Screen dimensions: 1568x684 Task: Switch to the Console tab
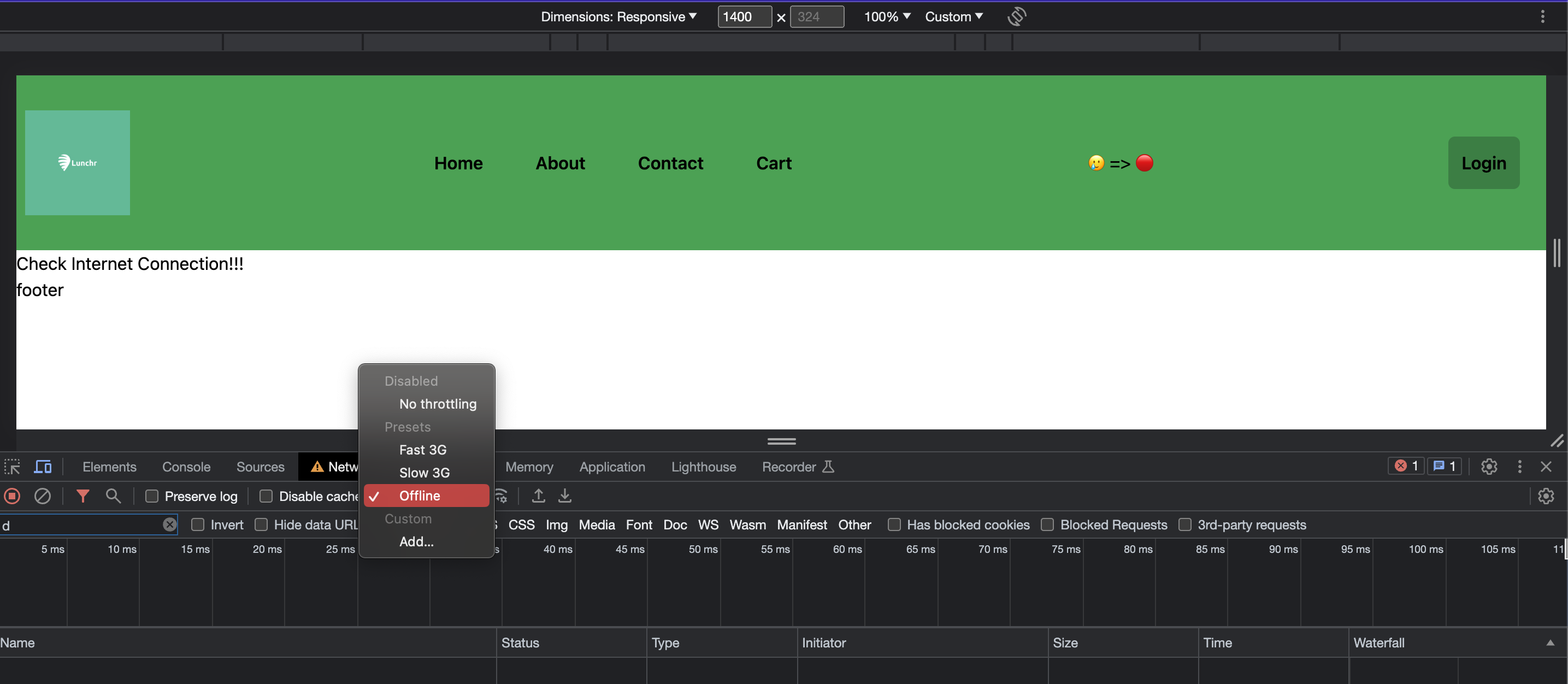click(186, 467)
